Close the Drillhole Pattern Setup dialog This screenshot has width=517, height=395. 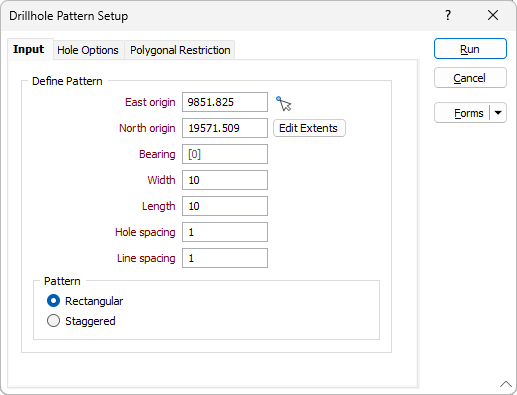493,15
